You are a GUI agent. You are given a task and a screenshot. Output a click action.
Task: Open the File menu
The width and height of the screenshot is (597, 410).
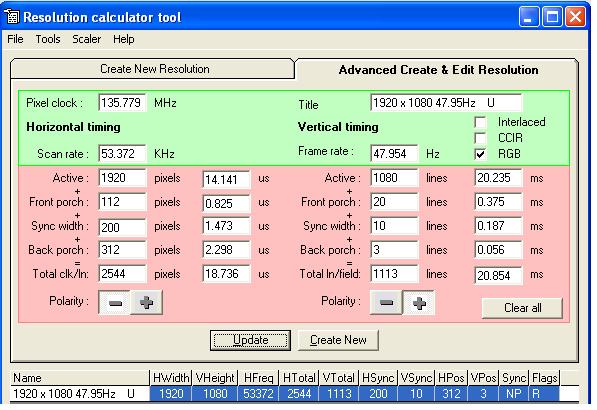(x=15, y=39)
